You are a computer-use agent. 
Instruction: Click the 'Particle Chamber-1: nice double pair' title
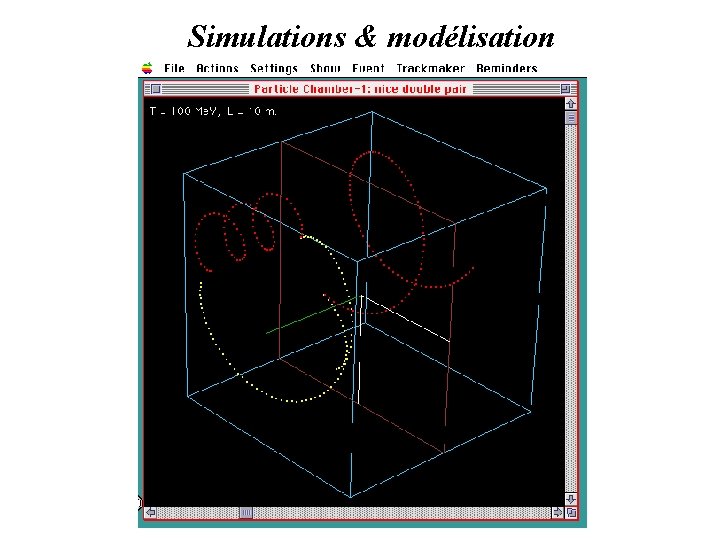click(360, 89)
